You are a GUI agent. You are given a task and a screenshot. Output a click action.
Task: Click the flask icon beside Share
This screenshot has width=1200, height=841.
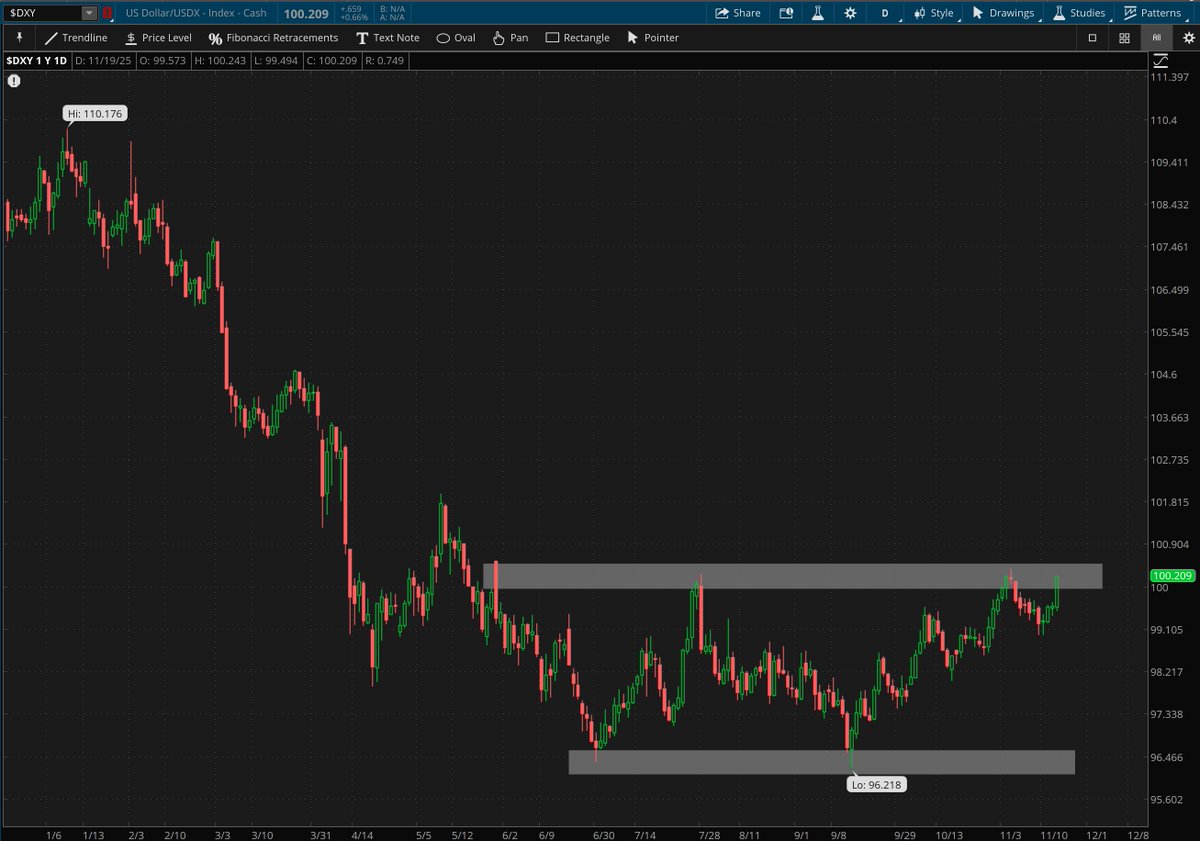click(x=817, y=13)
